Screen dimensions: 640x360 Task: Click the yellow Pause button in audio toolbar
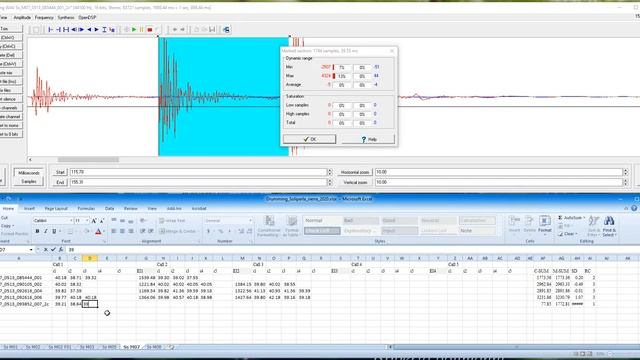point(142,29)
